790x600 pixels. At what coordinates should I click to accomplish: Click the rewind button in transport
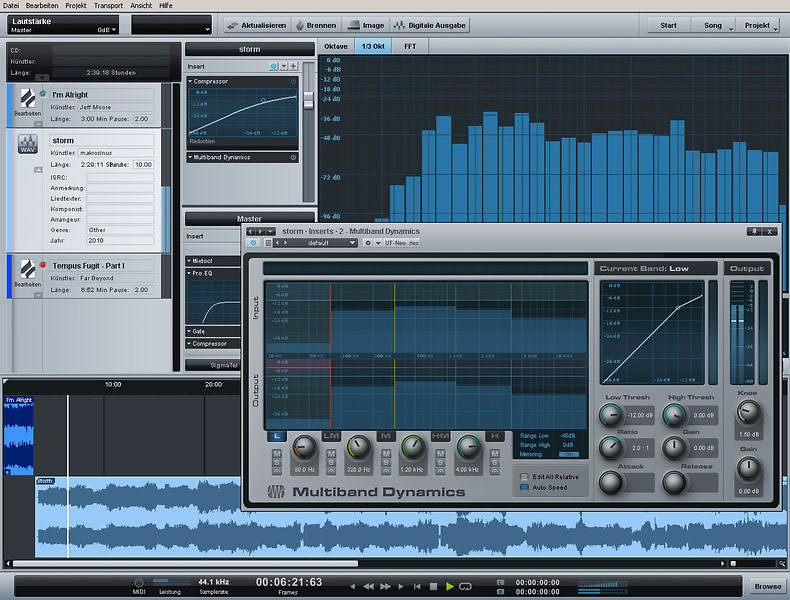point(369,586)
